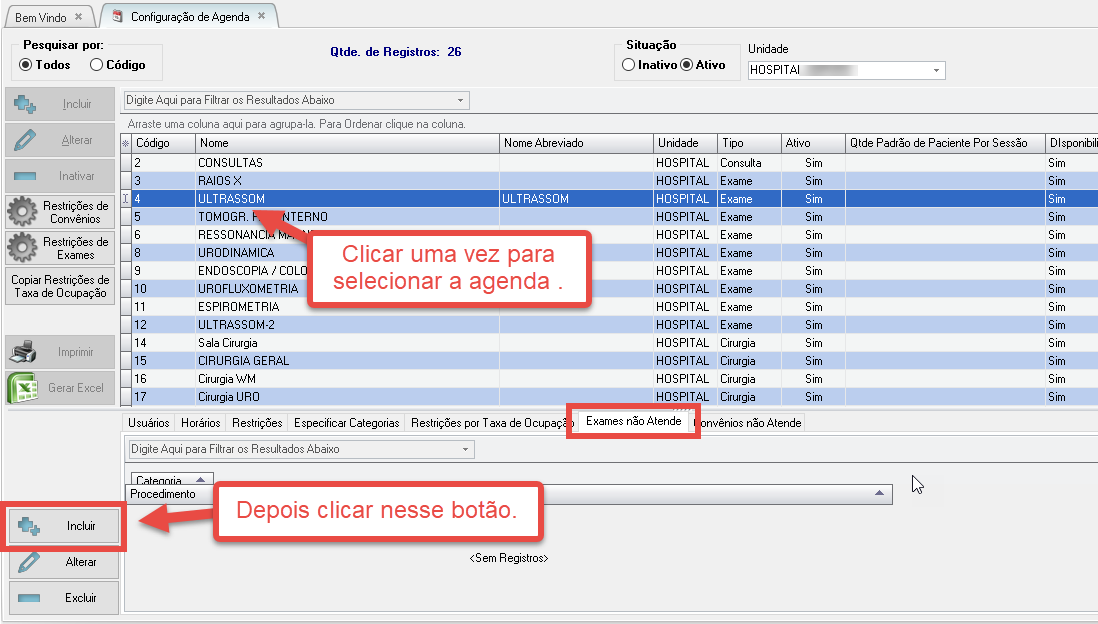Click the bottom Excluir minus icon
Image resolution: width=1098 pixels, height=624 pixels.
(29, 598)
